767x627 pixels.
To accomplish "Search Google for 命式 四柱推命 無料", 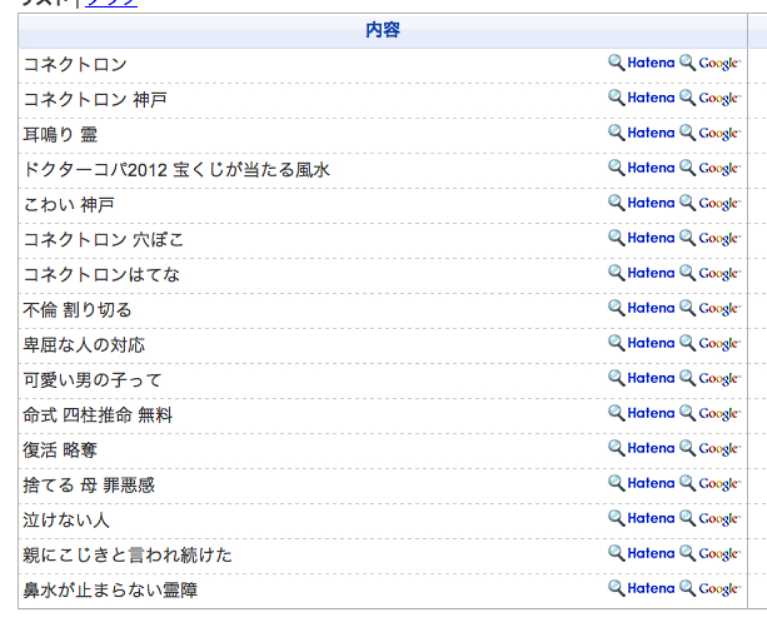I will (710, 413).
